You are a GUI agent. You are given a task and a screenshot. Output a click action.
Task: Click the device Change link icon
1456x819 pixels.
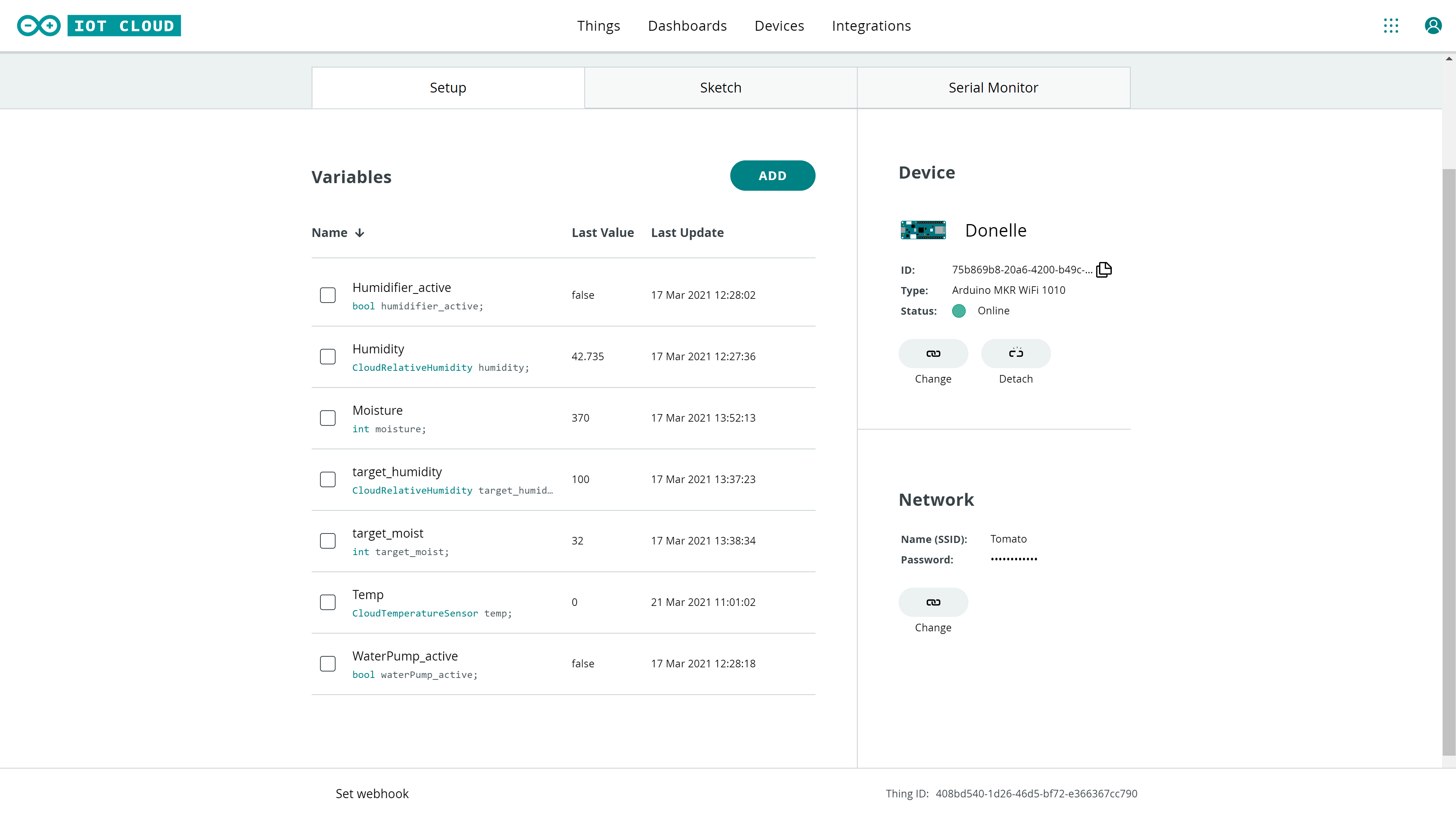[x=933, y=353]
